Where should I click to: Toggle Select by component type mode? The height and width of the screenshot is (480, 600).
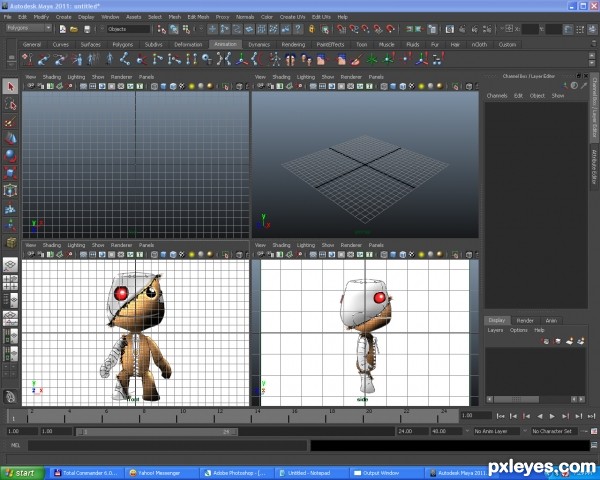[x=186, y=29]
